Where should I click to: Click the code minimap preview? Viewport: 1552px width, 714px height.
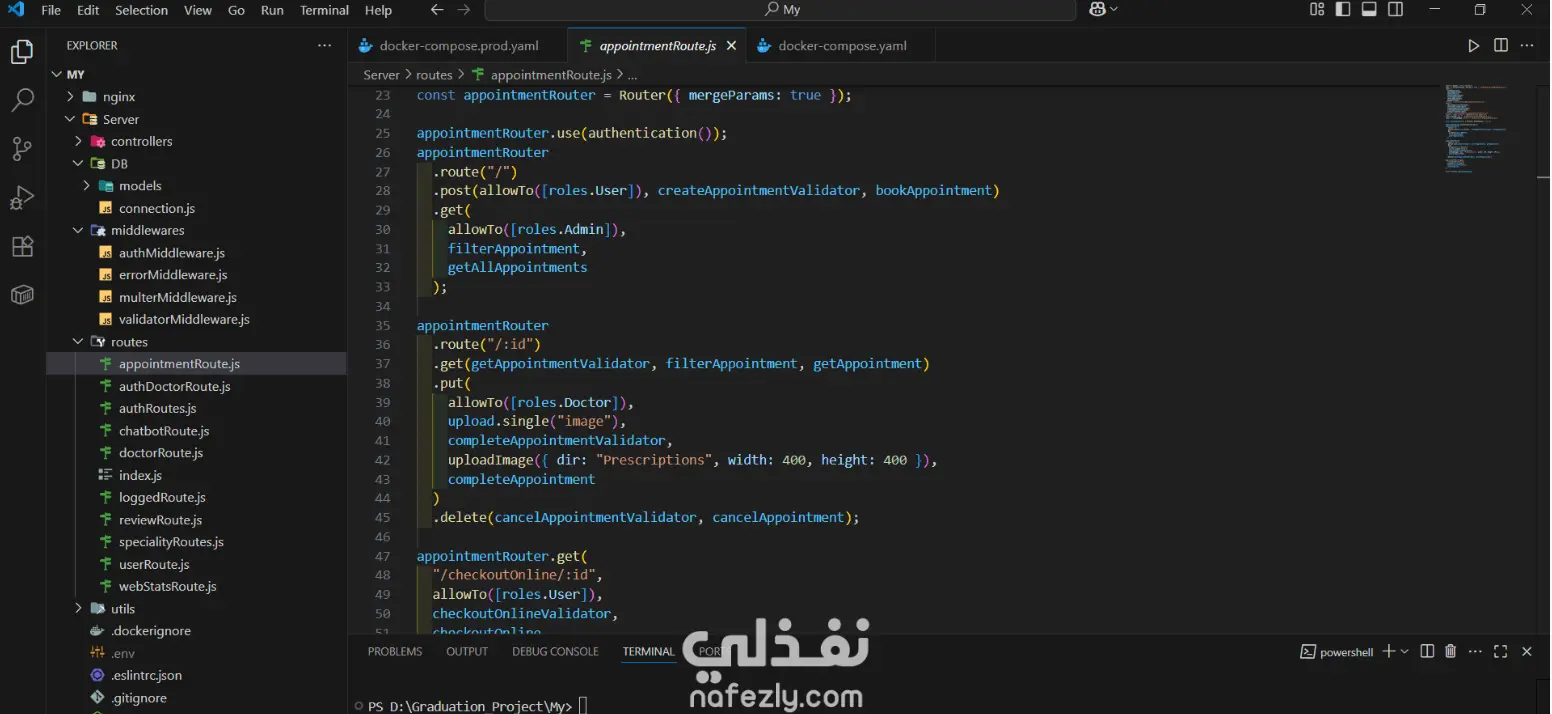[1476, 128]
